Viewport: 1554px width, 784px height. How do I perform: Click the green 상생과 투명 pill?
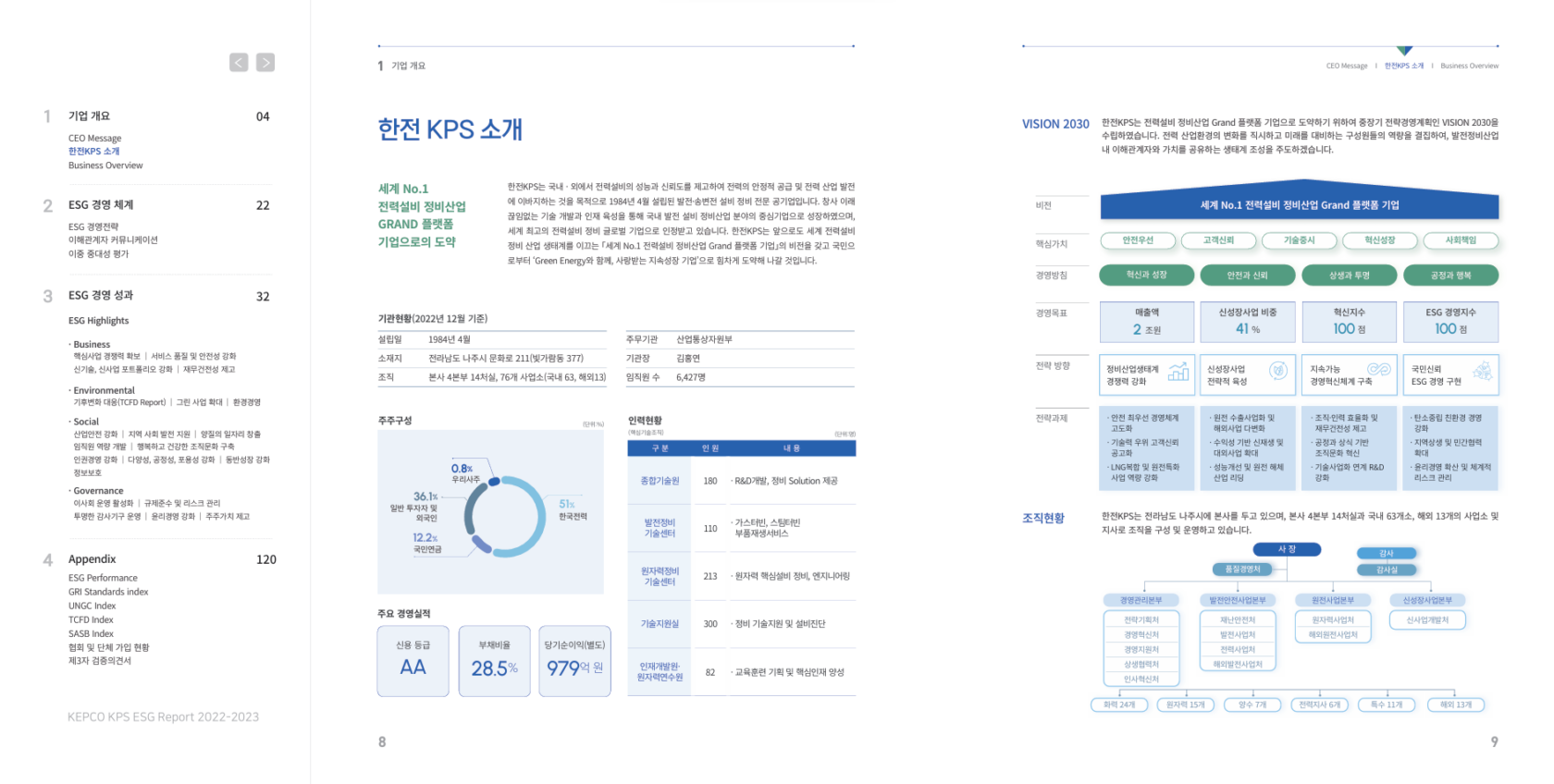(1350, 275)
